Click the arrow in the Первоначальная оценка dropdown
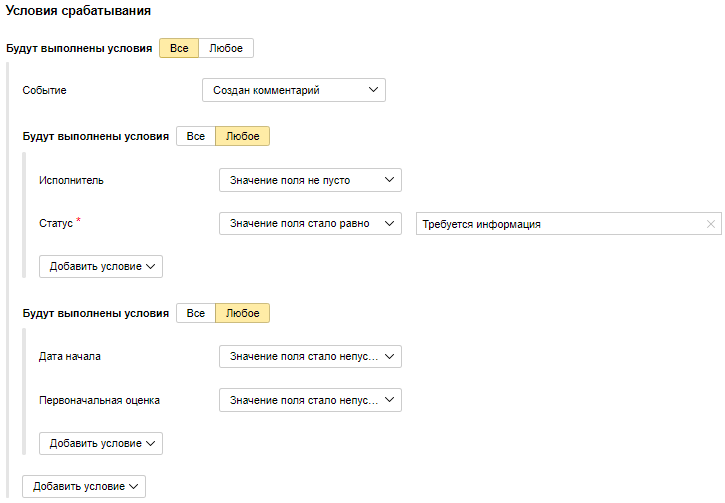Viewport: 725px width, 503px height. [389, 400]
